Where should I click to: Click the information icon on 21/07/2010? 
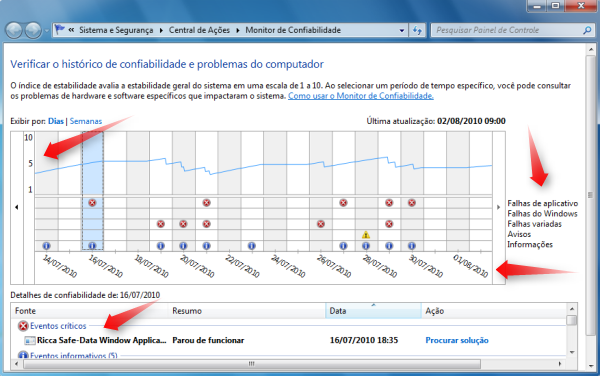point(207,246)
